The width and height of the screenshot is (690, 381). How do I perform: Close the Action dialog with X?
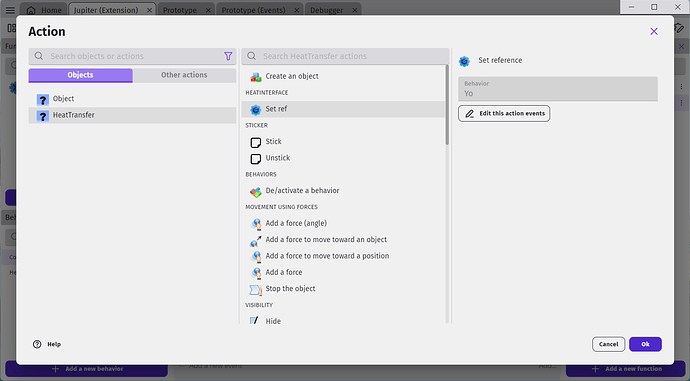click(654, 31)
